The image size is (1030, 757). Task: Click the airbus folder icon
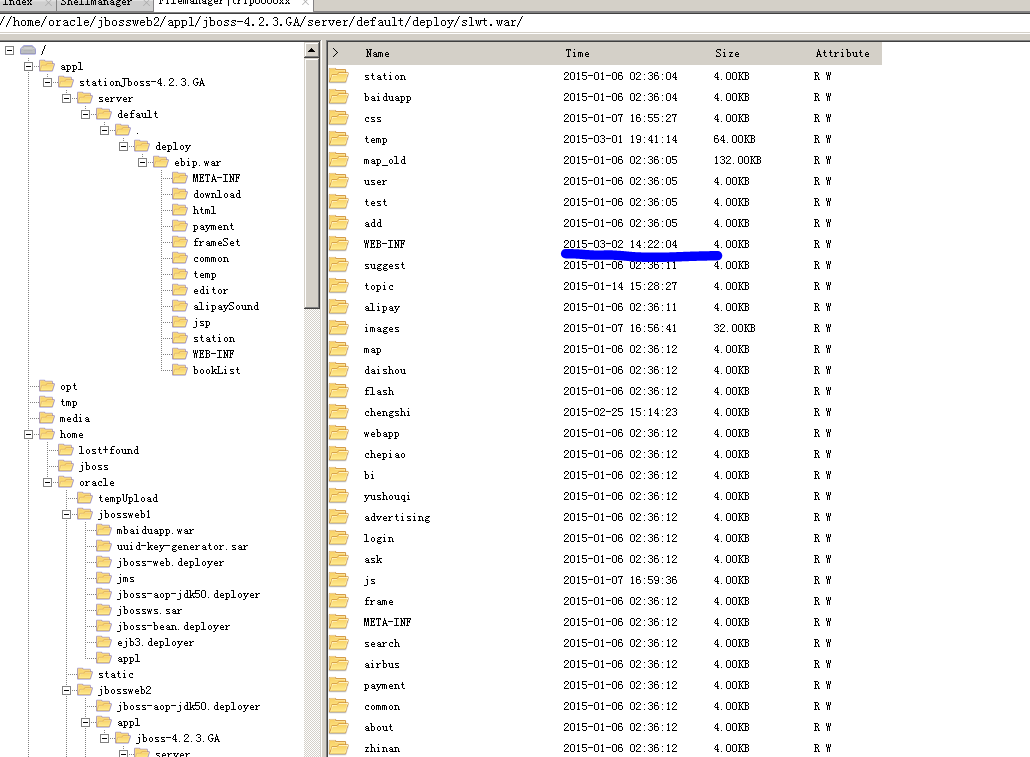pyautogui.click(x=339, y=664)
